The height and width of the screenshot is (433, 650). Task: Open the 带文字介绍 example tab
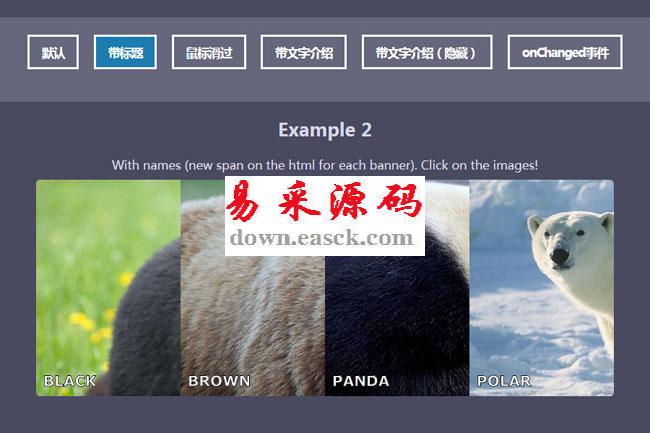coord(303,52)
